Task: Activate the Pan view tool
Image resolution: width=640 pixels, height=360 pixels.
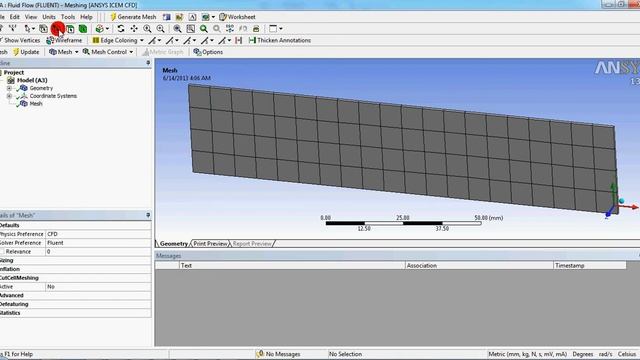Action: click(134, 29)
